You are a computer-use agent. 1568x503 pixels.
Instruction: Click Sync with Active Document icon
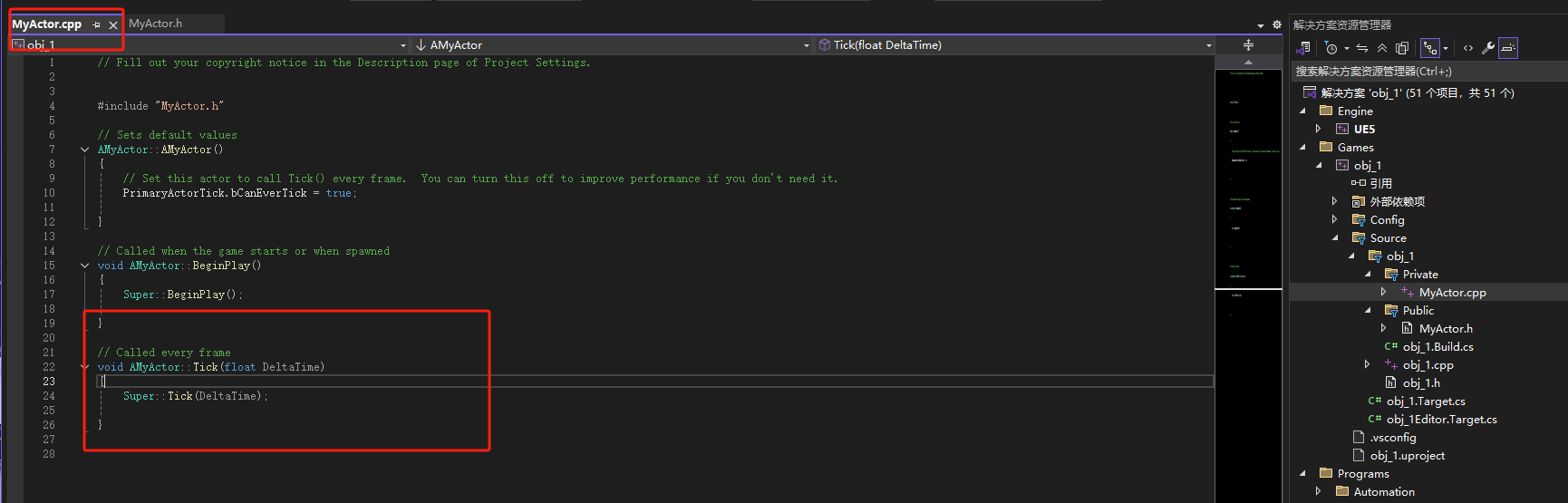pyautogui.click(x=1362, y=48)
